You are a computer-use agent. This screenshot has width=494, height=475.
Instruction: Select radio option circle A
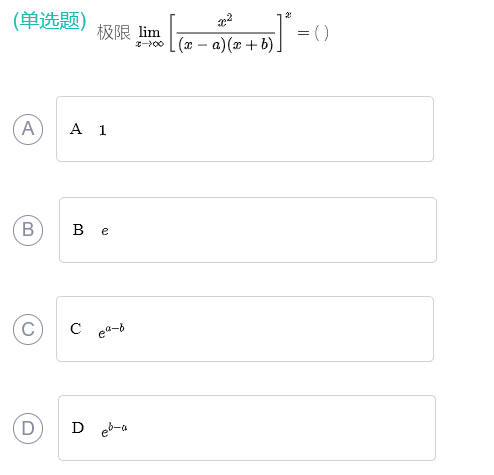click(x=28, y=129)
